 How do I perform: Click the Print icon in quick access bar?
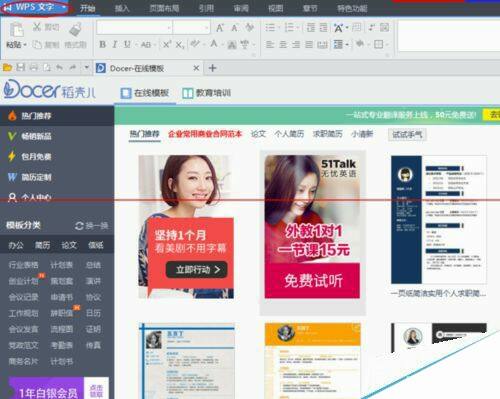coord(34,68)
